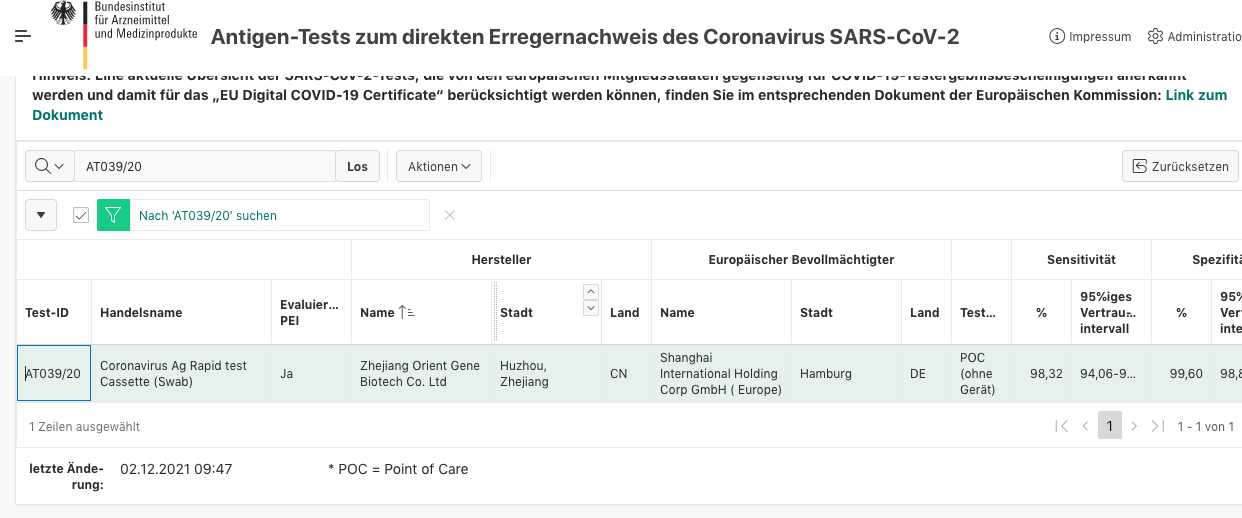This screenshot has height=518, width=1242.
Task: Click the Zurücksetzen reset button
Action: (1181, 166)
